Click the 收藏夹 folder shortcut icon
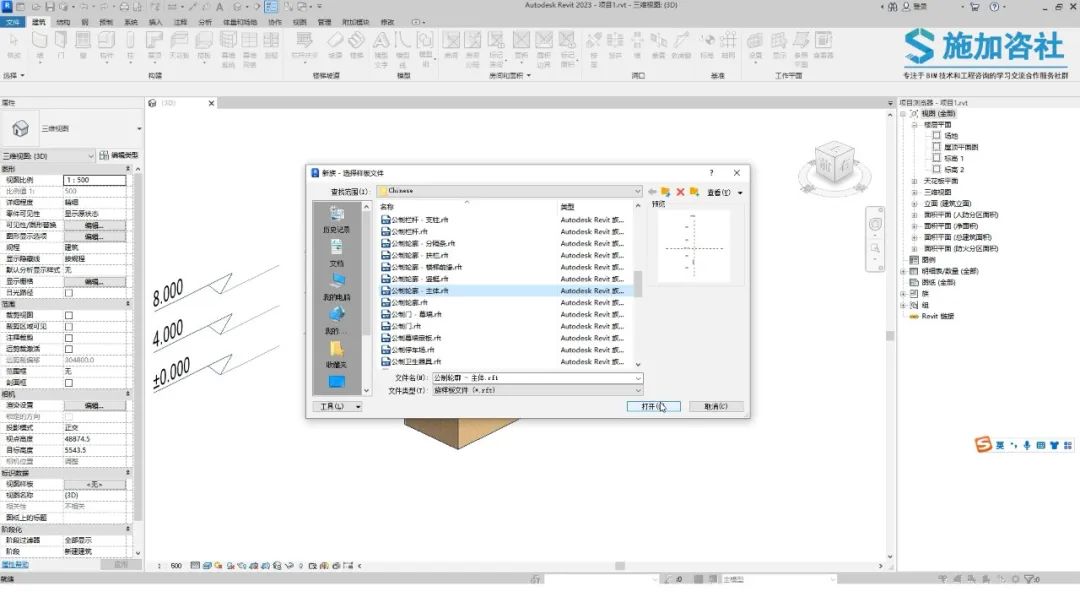This screenshot has width=1080, height=608. [x=337, y=348]
